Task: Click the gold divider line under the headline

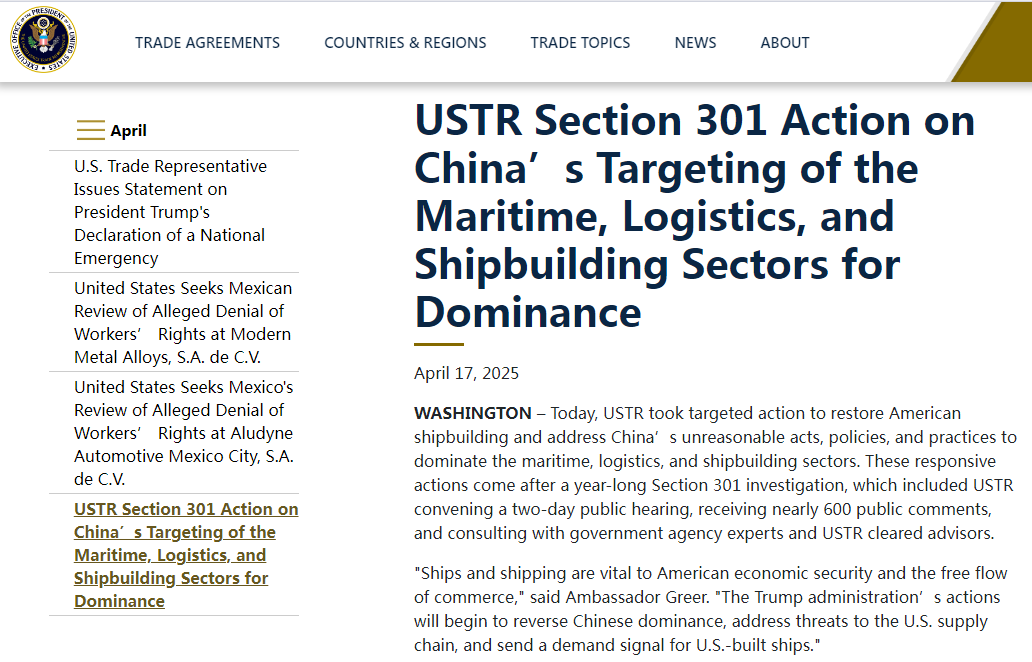Action: point(438,344)
